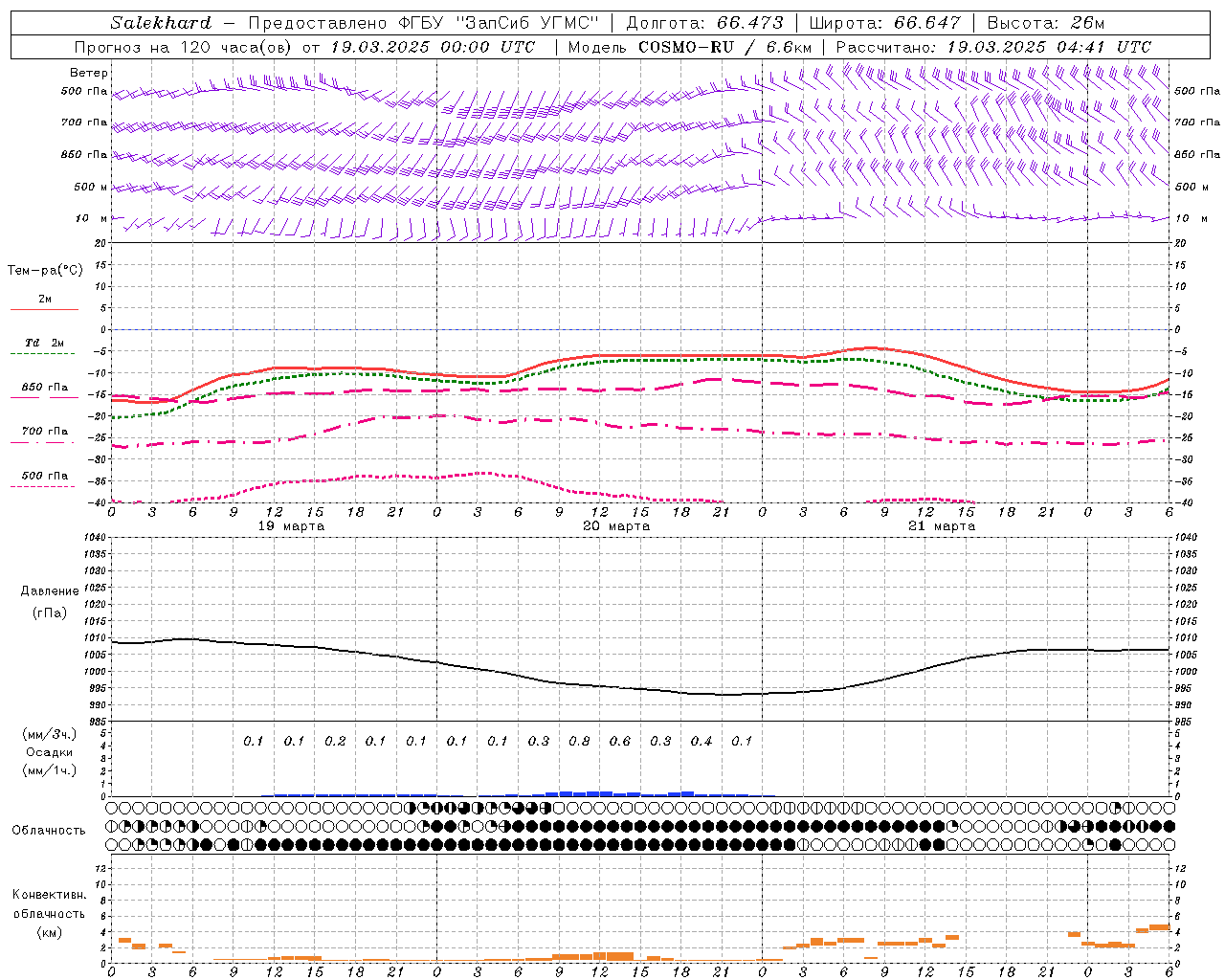Click the Прогноз на 120 часа(ов) text

[x=184, y=47]
